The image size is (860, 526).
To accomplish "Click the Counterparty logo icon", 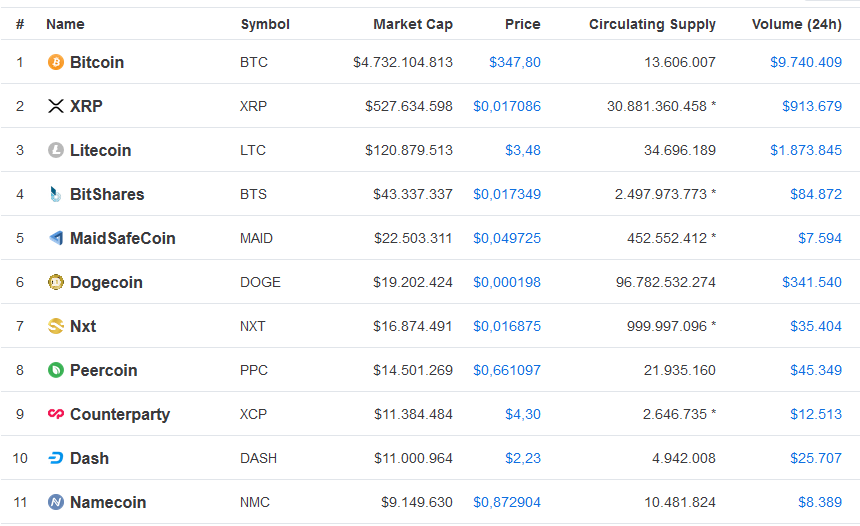I will [x=55, y=414].
